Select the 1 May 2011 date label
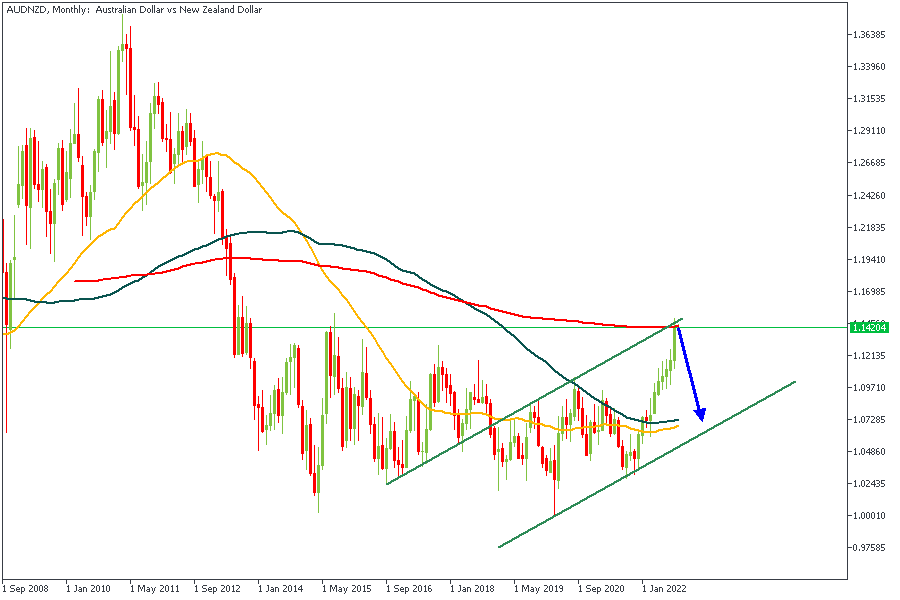900x600 pixels. pos(155,590)
